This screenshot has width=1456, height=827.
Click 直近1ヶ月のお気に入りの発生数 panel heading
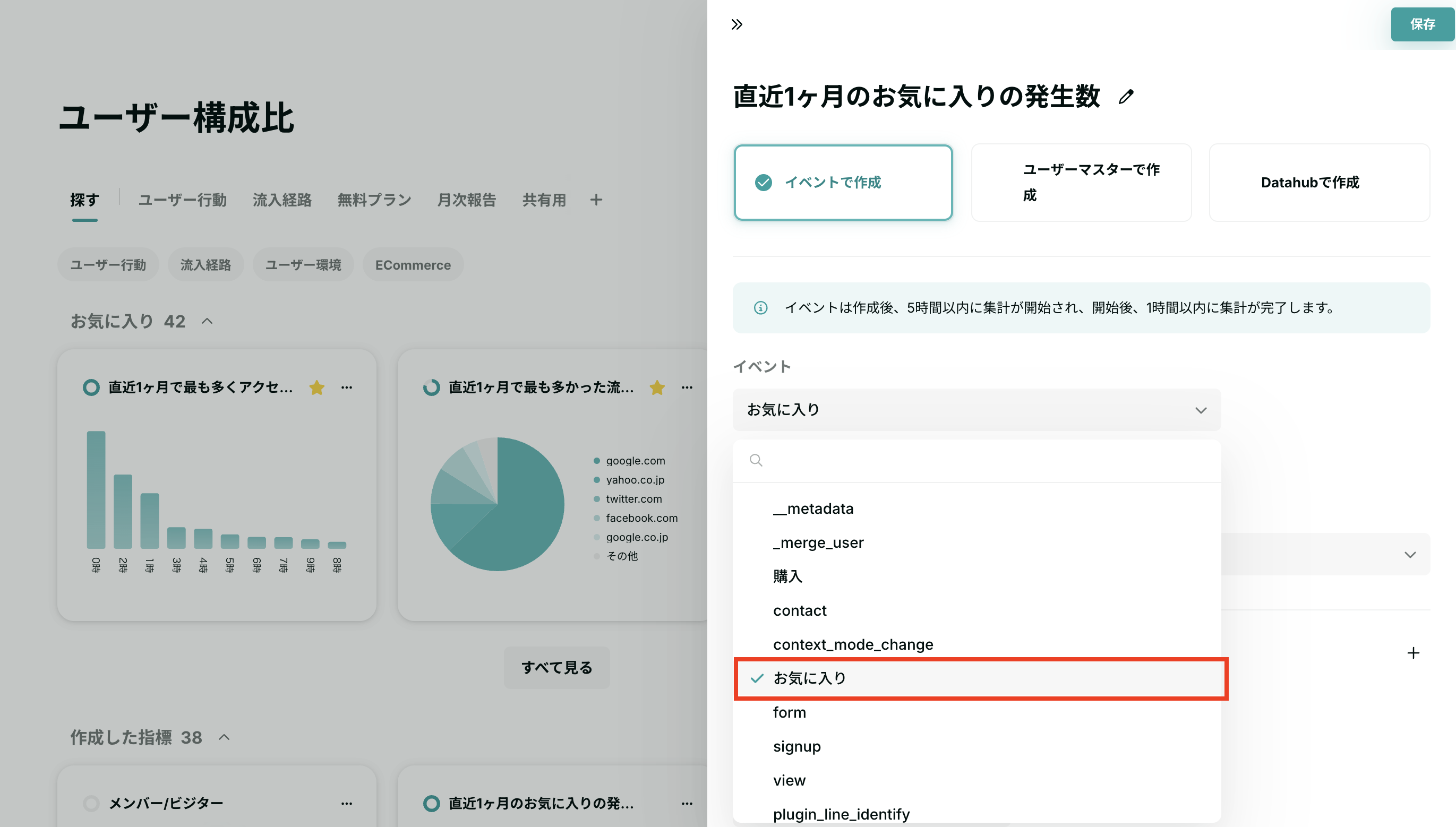click(917, 96)
